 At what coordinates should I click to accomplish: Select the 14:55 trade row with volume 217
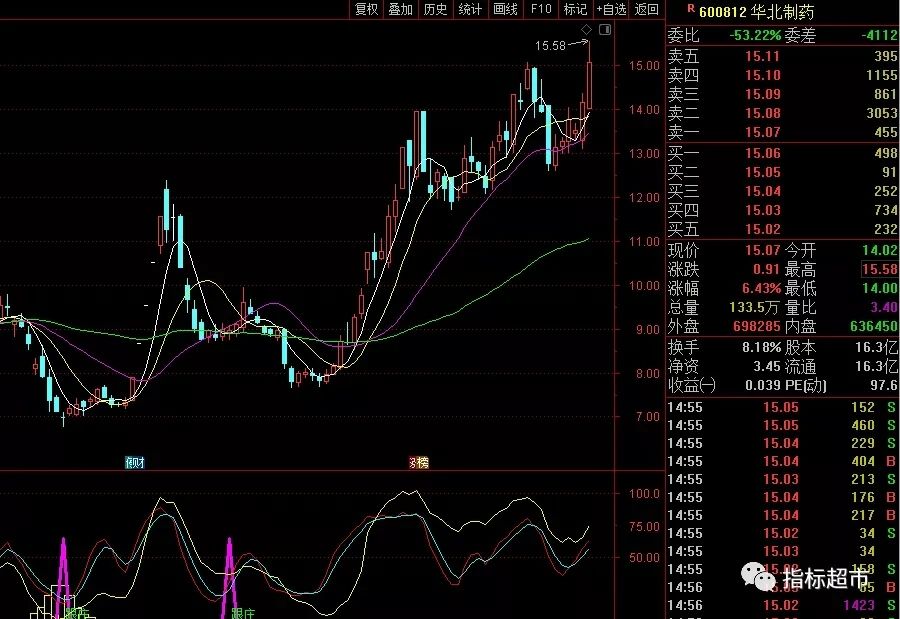point(782,515)
